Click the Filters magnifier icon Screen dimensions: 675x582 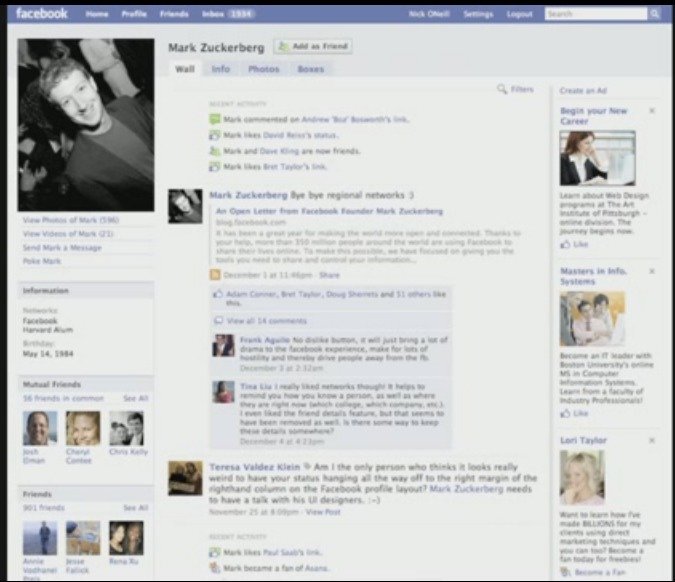point(502,89)
